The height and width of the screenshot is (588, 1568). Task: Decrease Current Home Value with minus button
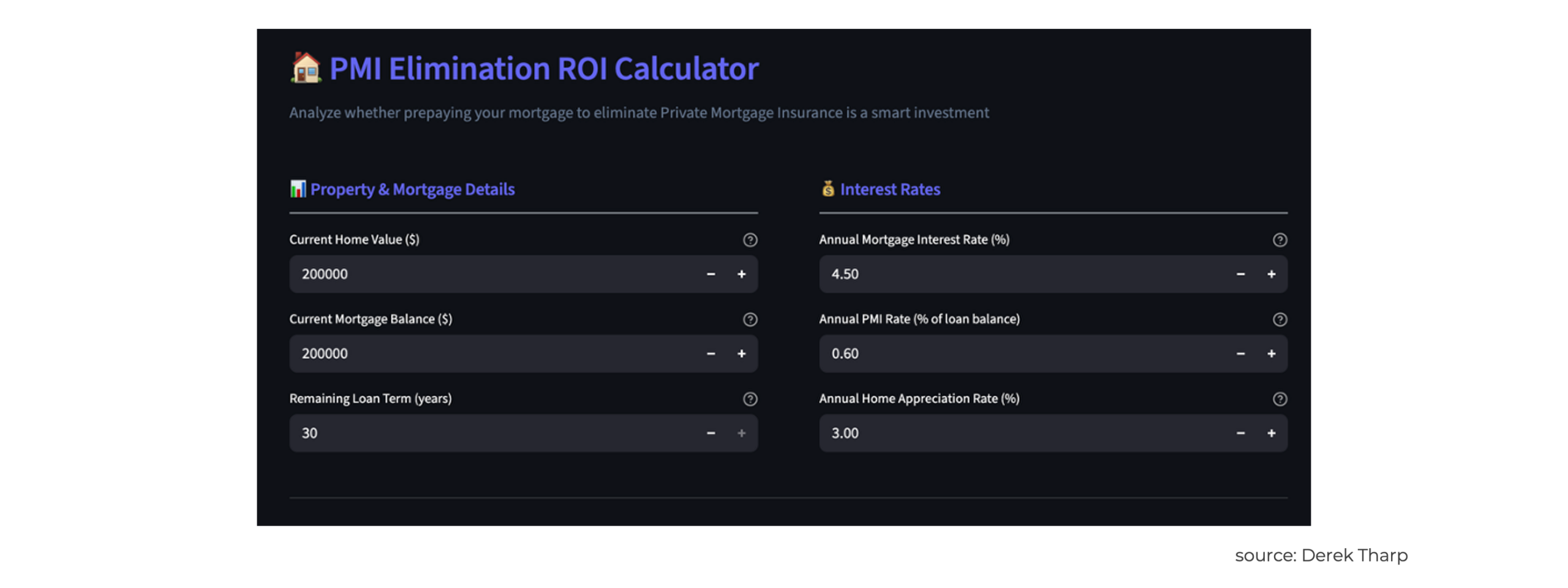coord(710,274)
